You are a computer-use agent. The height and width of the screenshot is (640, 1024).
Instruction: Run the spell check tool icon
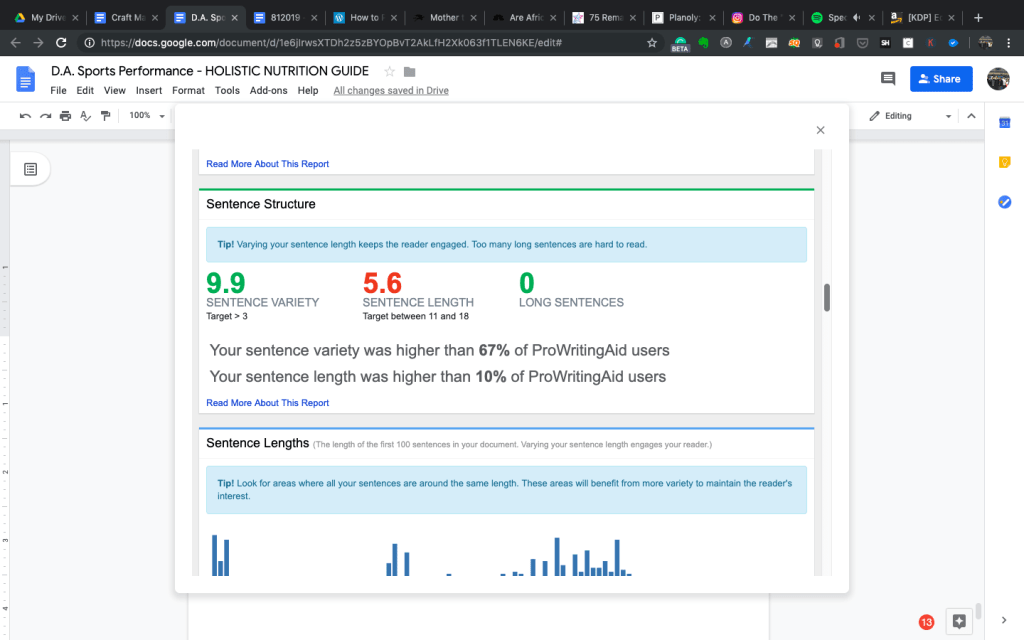click(85, 116)
